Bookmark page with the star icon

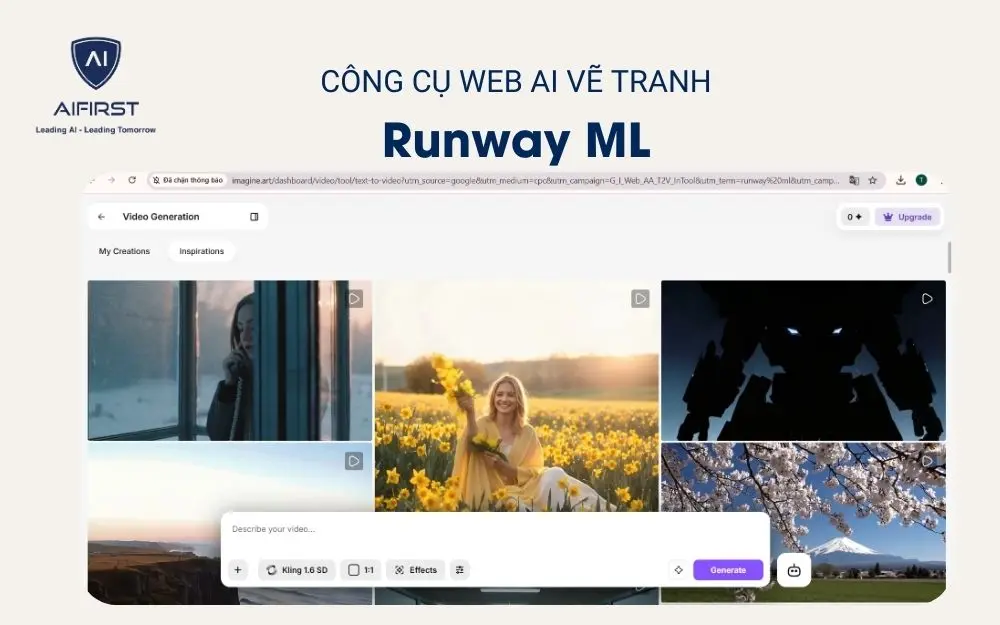pos(872,181)
